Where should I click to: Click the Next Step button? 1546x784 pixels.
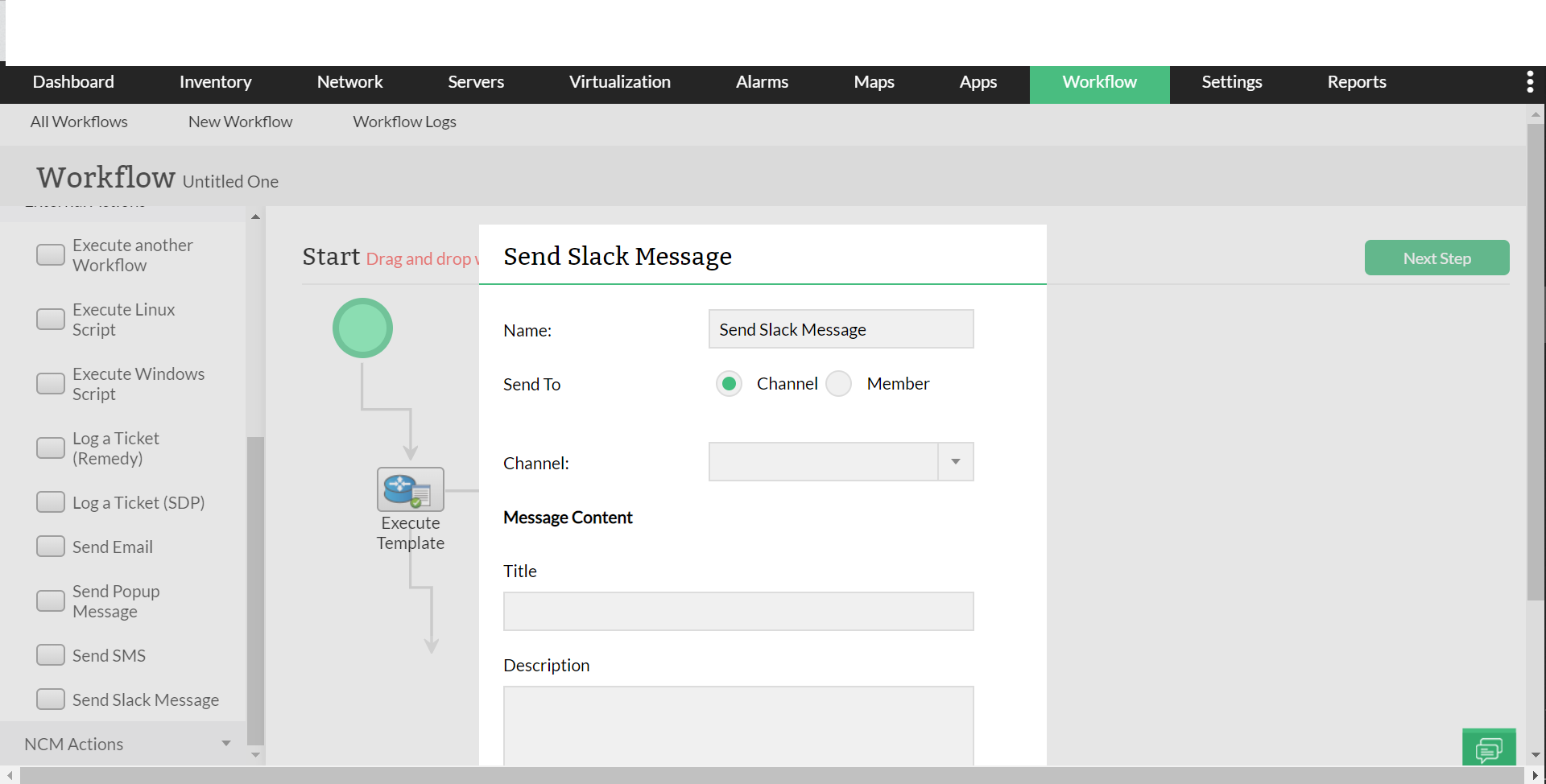point(1436,258)
